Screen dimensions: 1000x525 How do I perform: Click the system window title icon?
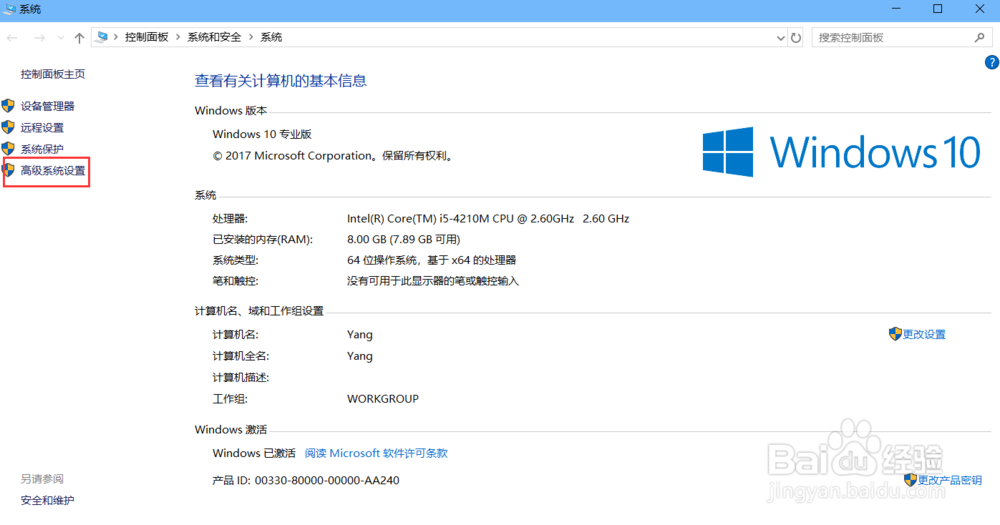[x=10, y=9]
